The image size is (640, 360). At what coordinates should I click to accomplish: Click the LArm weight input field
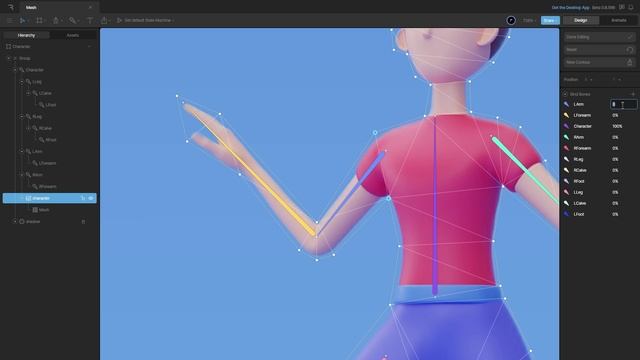[623, 104]
